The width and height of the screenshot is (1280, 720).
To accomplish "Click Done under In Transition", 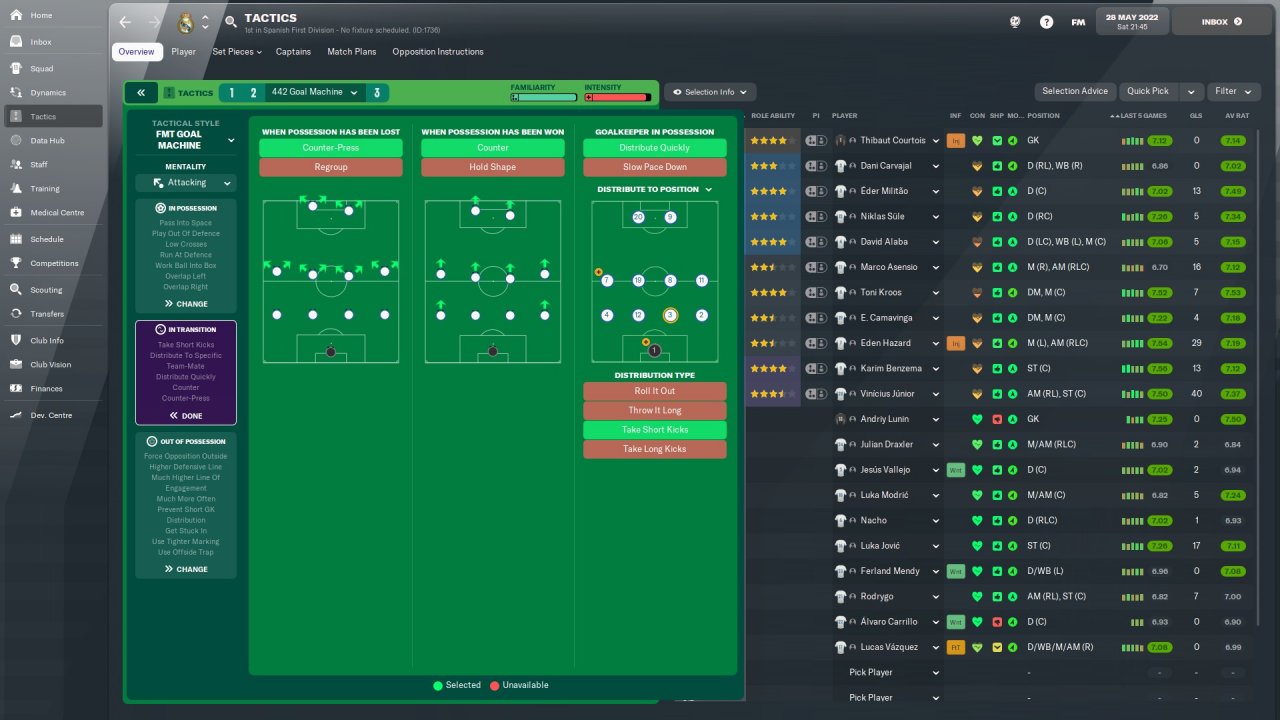I will [x=186, y=416].
